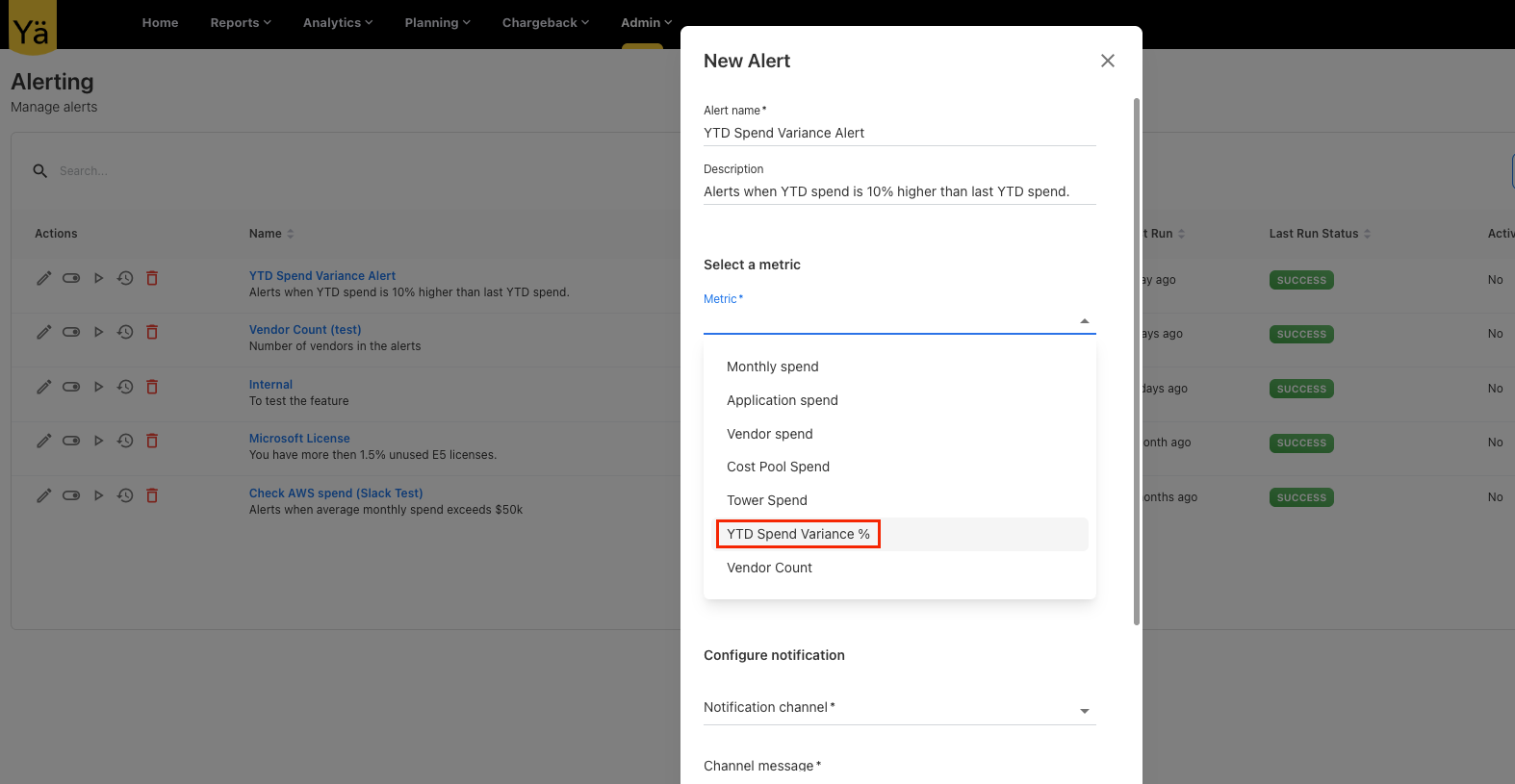Delete the Check AWS spend alert
Image resolution: width=1515 pixels, height=784 pixels.
152,495
